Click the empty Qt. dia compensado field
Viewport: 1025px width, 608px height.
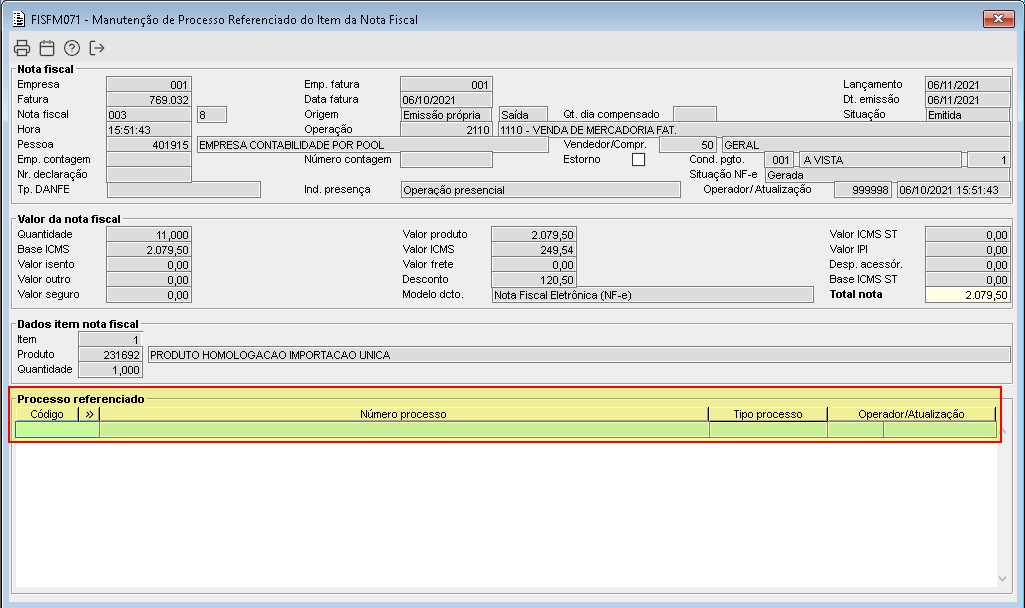coord(694,114)
